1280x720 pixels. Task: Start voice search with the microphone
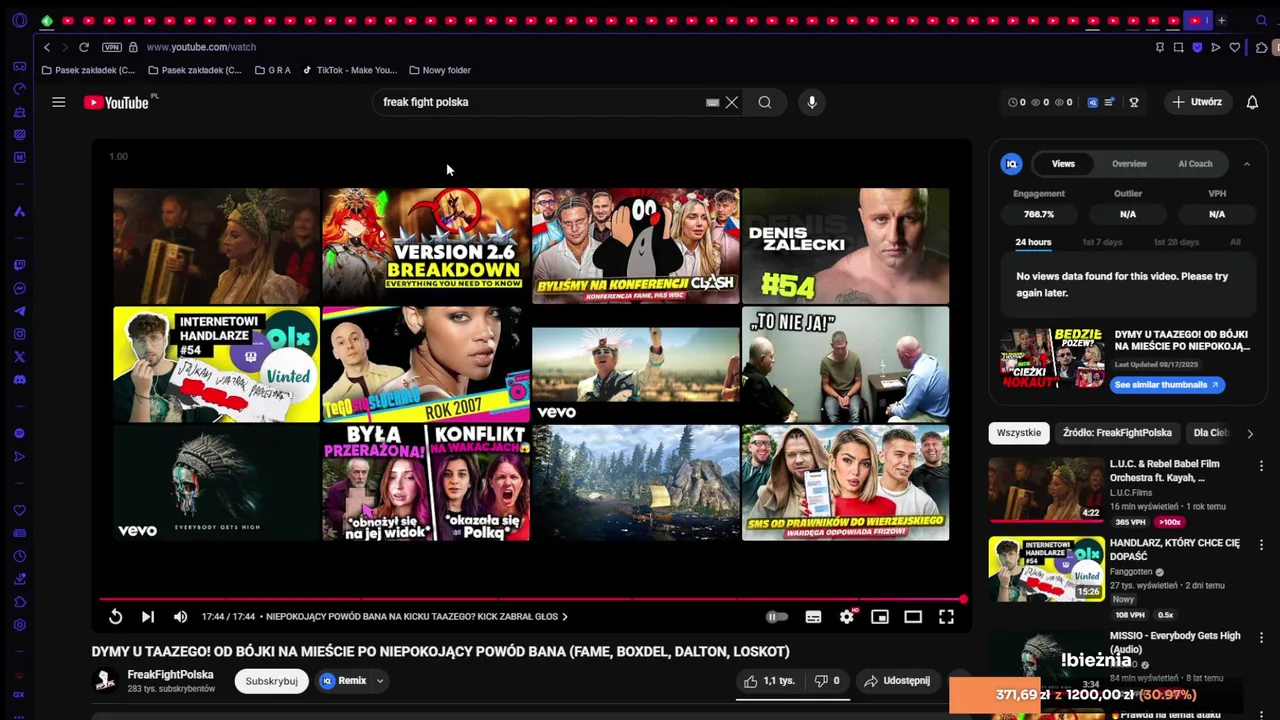tap(812, 102)
